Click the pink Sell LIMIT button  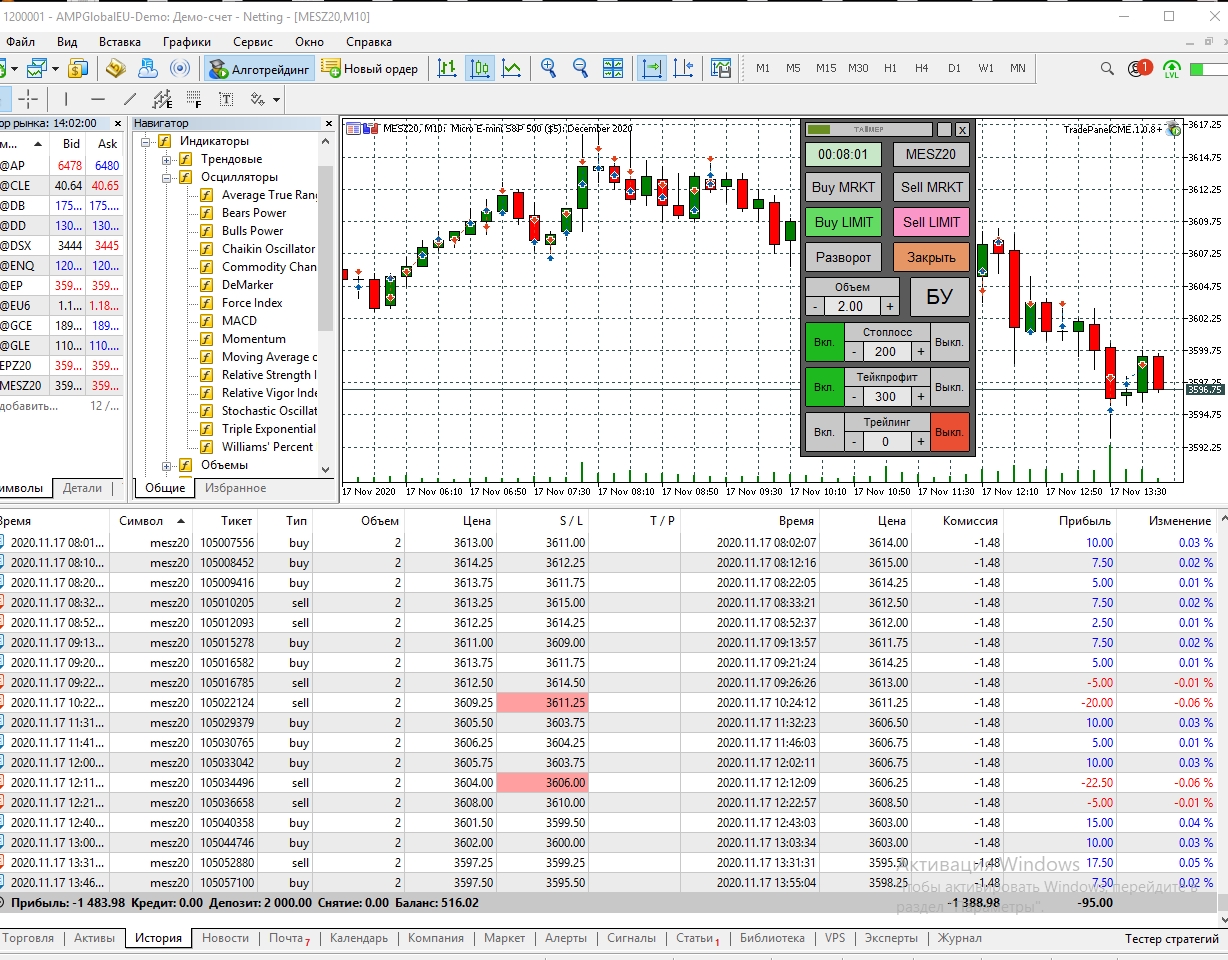point(931,222)
